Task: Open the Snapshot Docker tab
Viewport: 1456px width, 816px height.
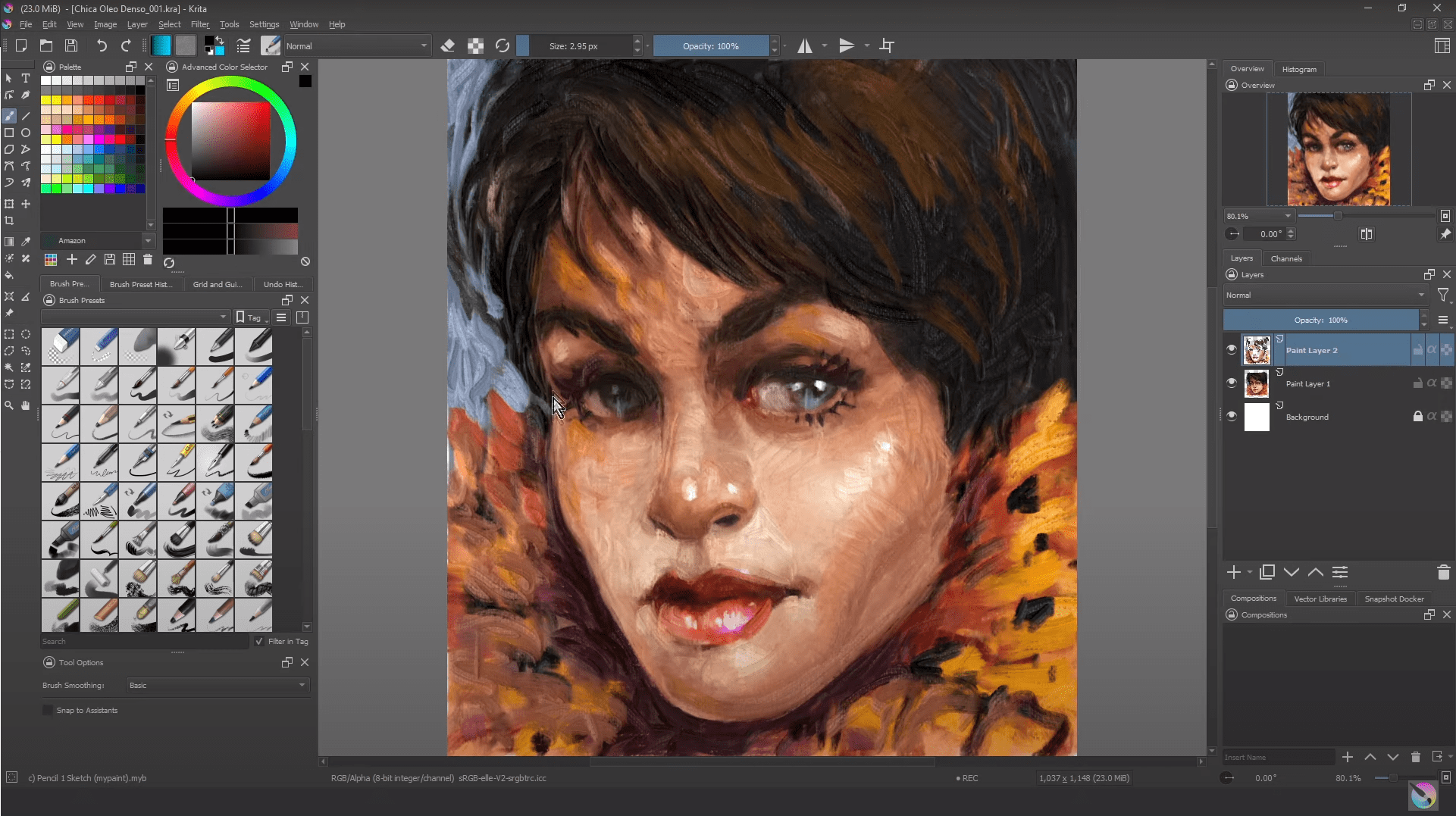Action: coord(1395,599)
